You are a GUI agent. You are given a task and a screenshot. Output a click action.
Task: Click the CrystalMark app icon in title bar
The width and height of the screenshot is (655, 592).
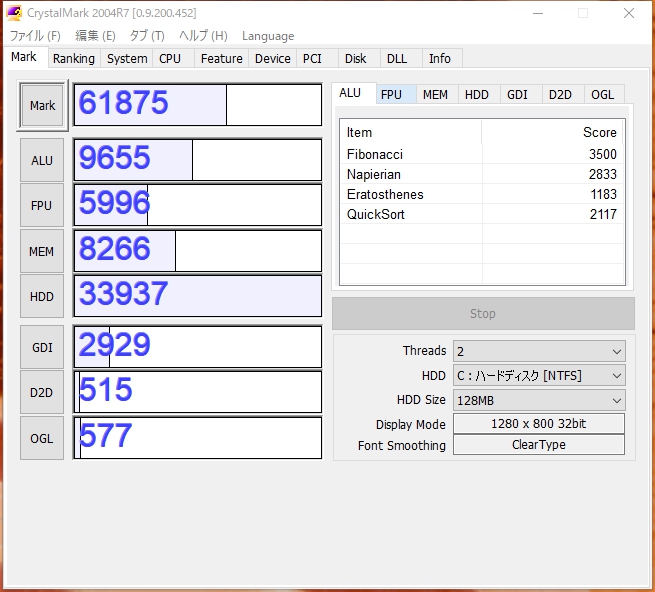point(13,13)
